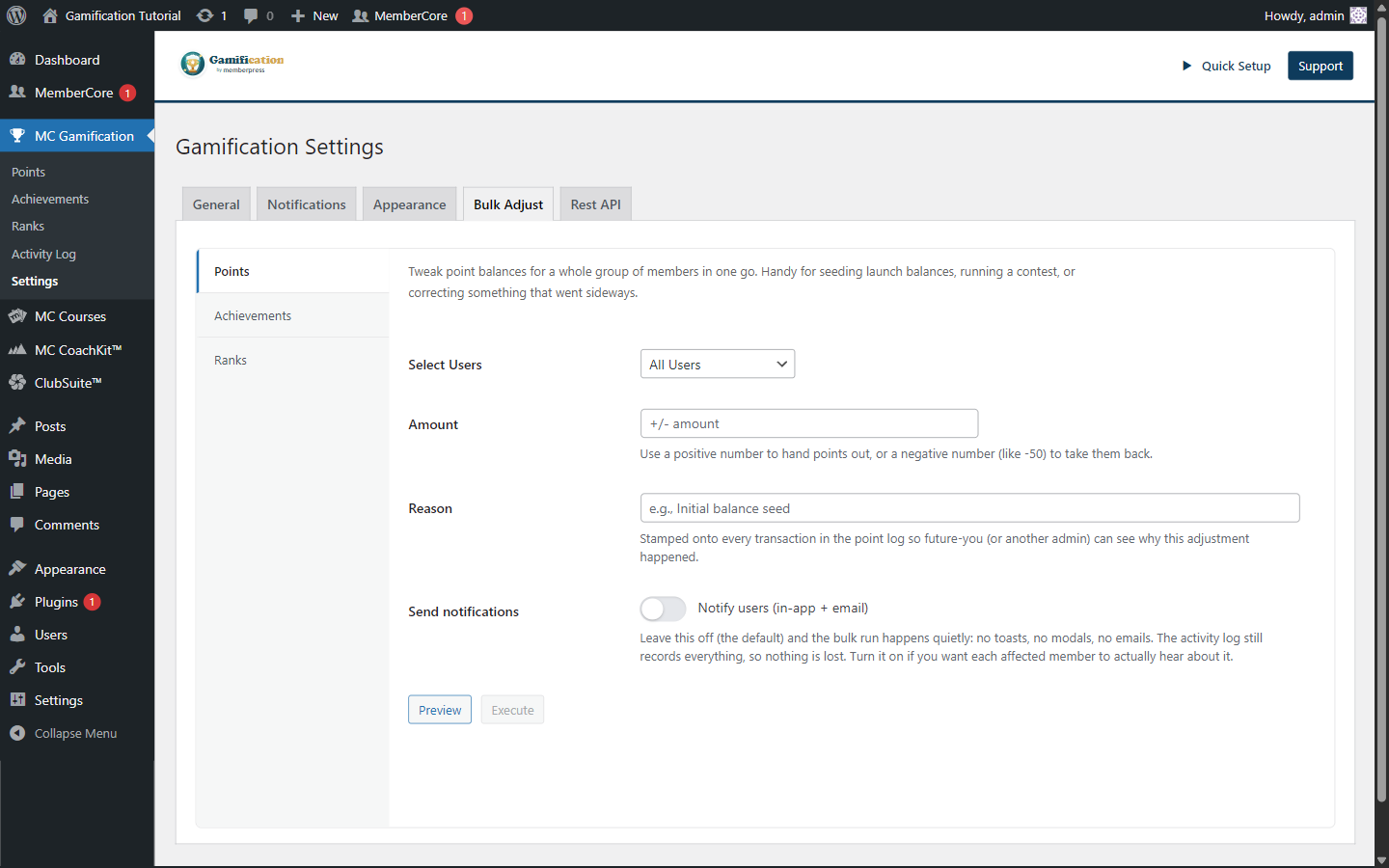This screenshot has width=1389, height=868.
Task: Click the MC Gamification trophy icon
Action: click(17, 135)
